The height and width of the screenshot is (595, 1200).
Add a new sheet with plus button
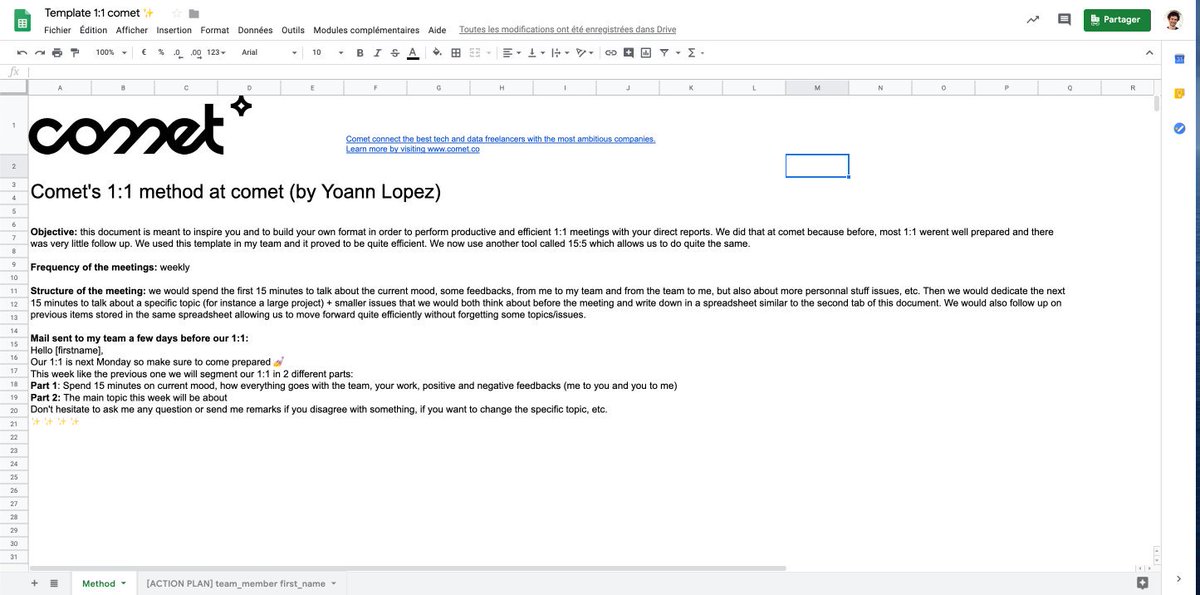[x=34, y=582]
